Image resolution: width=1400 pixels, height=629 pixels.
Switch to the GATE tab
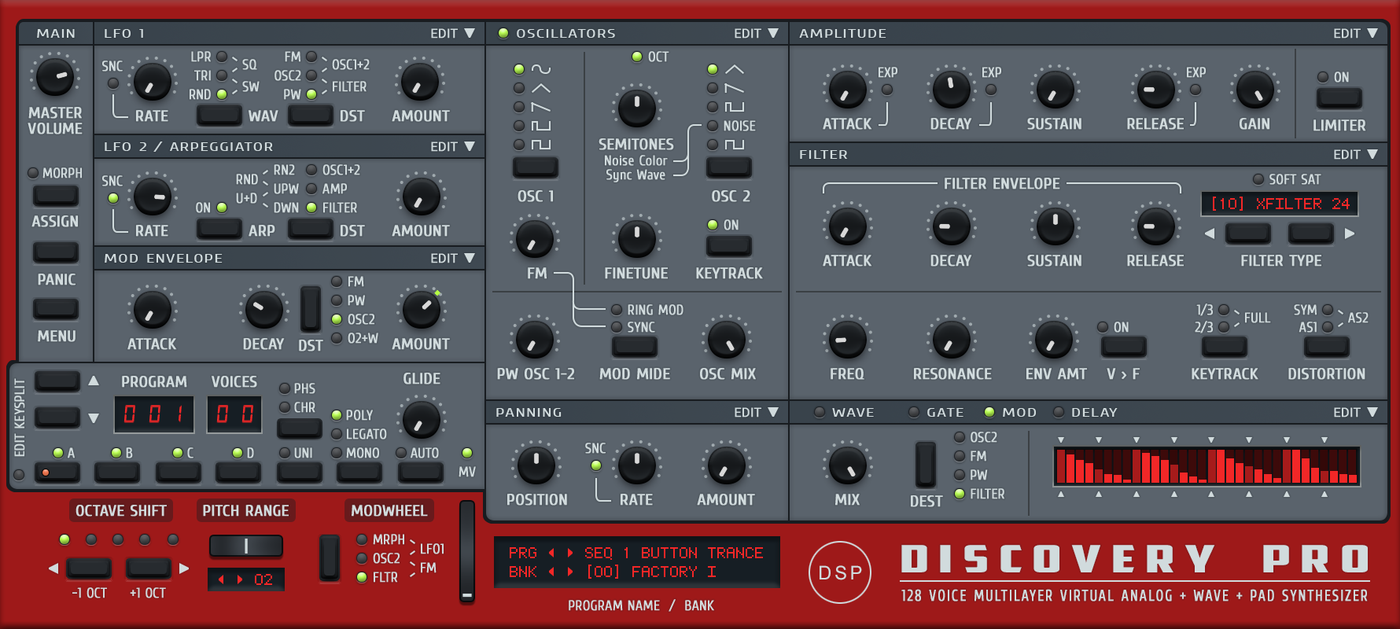click(936, 412)
